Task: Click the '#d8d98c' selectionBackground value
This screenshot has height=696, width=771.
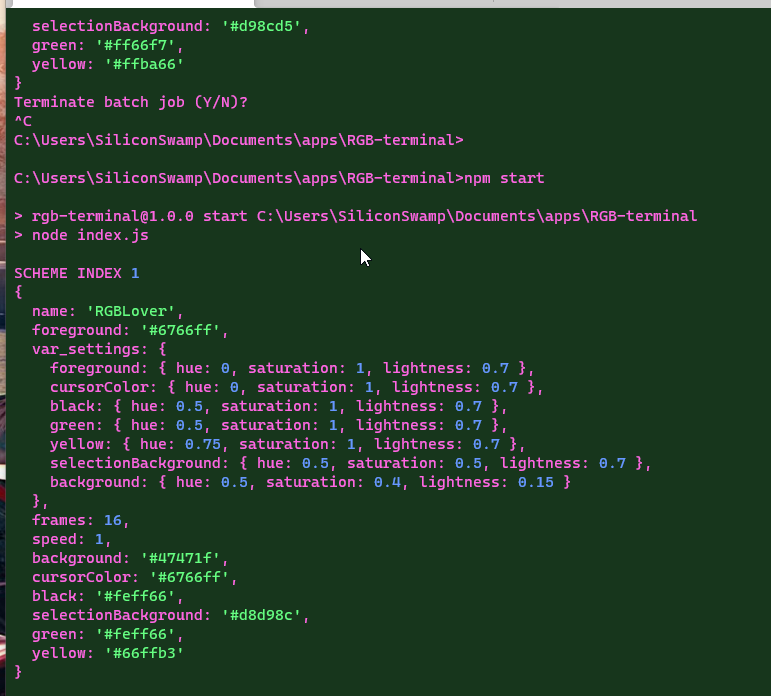Action: click(262, 615)
